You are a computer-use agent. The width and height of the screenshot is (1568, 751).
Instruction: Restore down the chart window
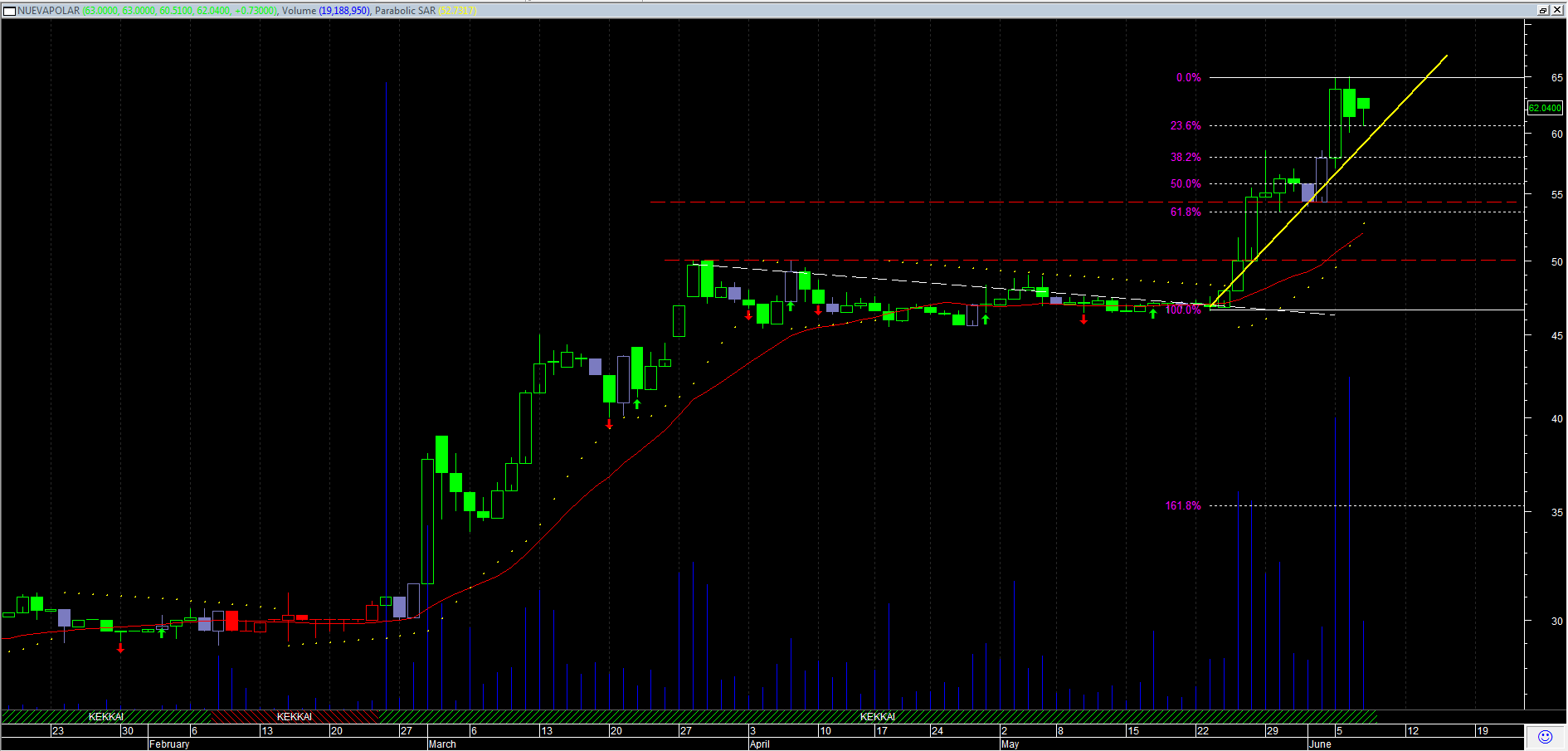[x=1543, y=10]
